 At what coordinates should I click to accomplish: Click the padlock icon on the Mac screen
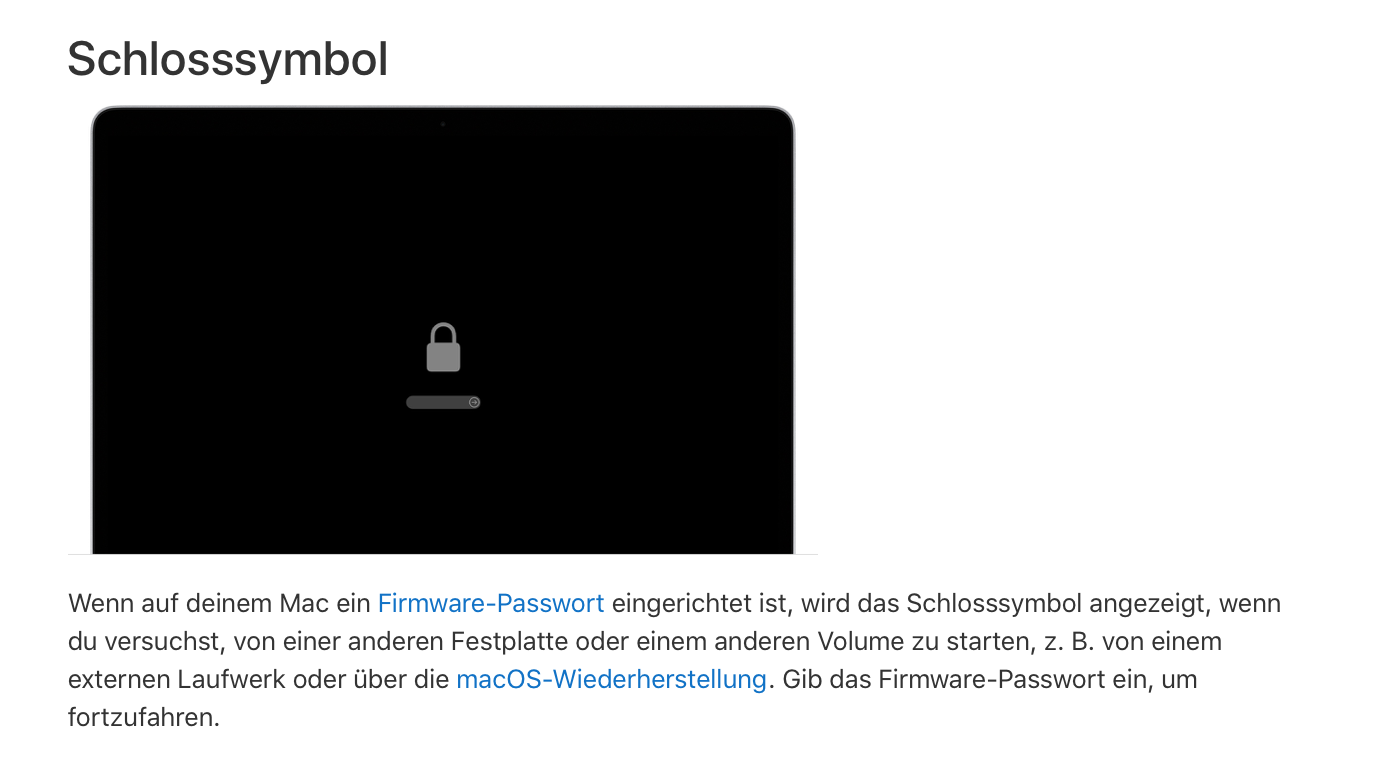coord(443,347)
